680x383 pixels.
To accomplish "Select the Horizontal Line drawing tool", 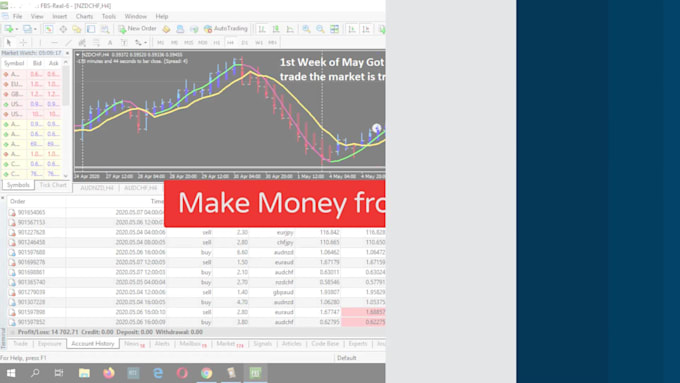I will tap(54, 43).
